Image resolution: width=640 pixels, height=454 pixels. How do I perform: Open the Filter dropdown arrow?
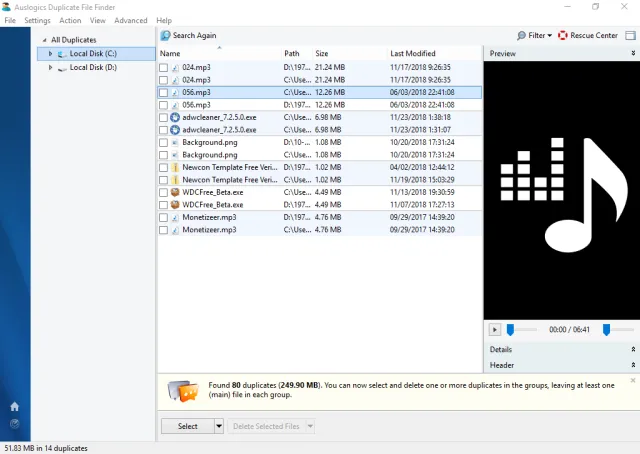click(x=550, y=36)
